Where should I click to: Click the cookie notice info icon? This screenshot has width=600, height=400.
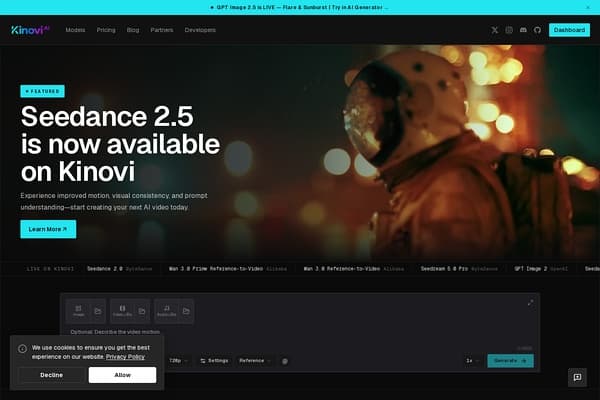click(22, 348)
